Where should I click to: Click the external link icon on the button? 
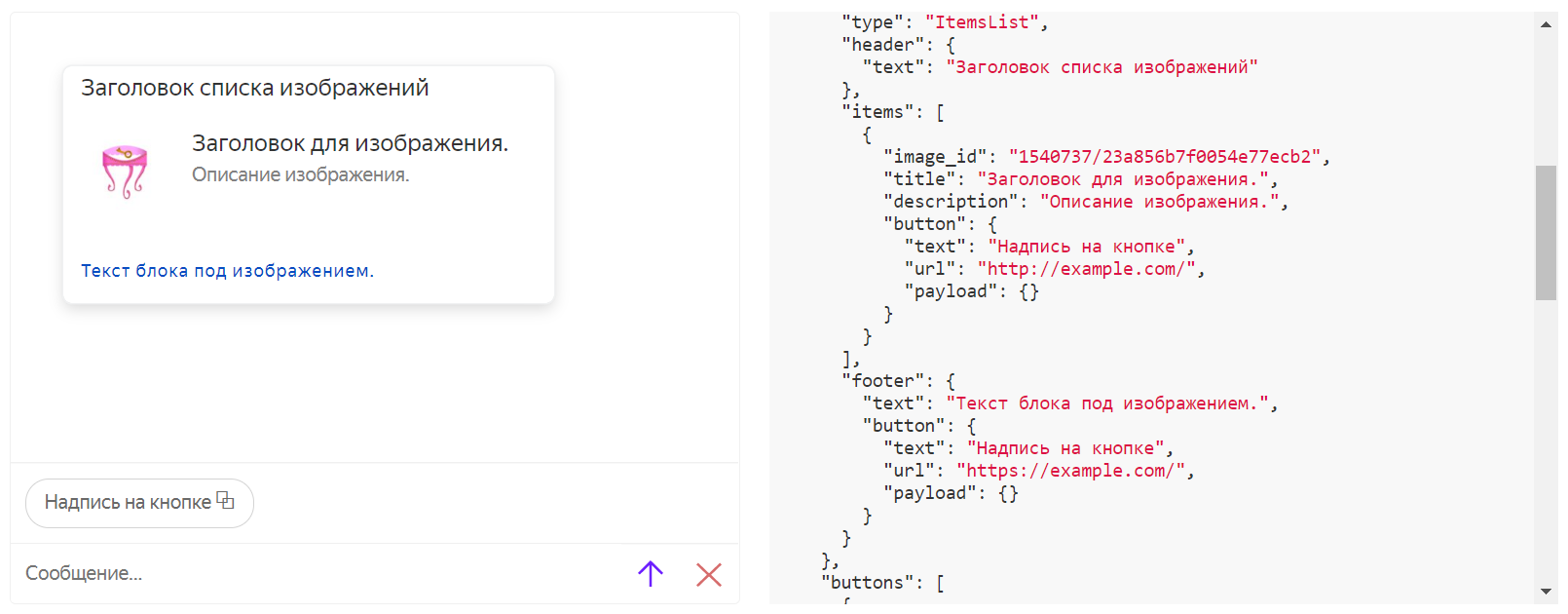pyautogui.click(x=225, y=500)
